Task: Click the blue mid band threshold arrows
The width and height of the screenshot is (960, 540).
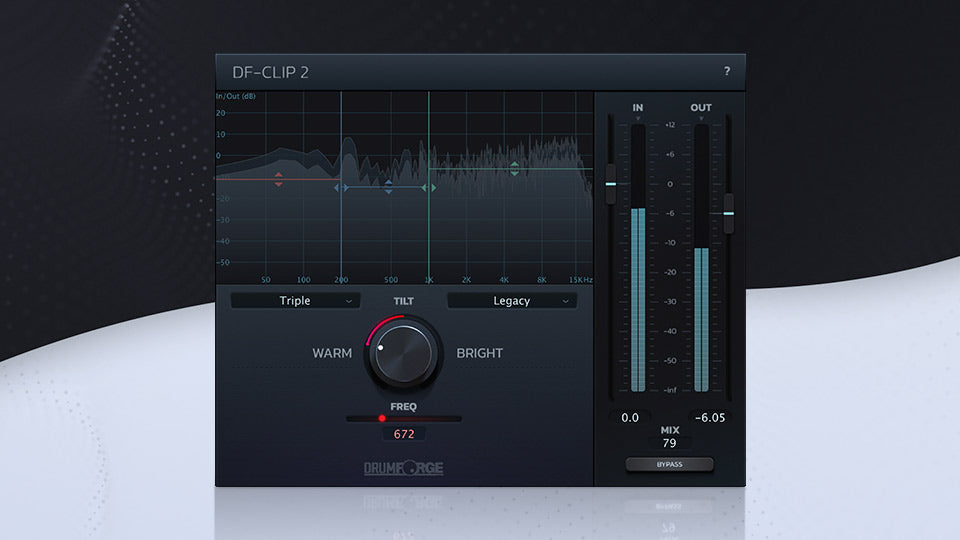Action: (x=388, y=186)
